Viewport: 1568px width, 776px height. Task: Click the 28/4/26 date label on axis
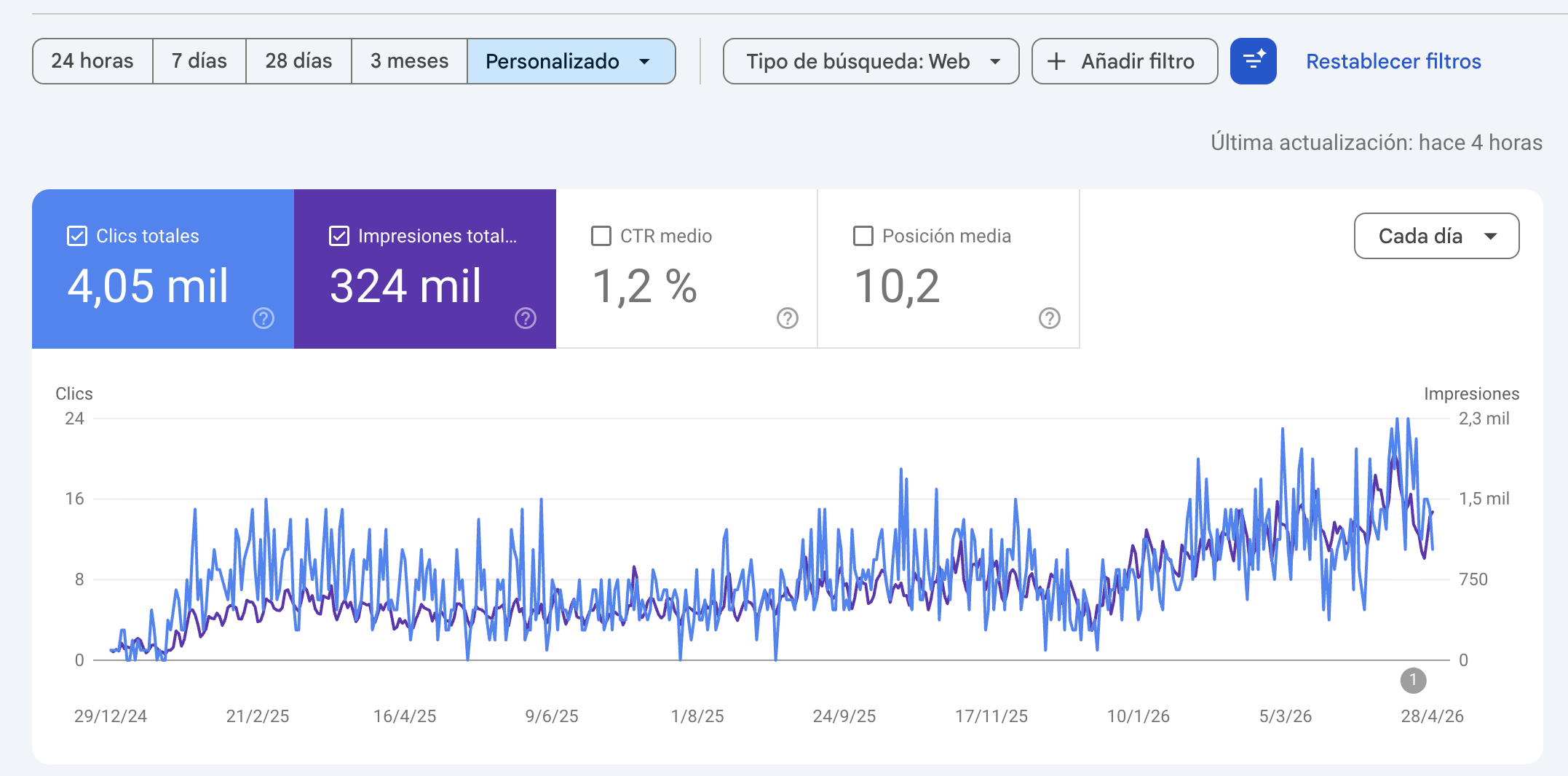1433,716
